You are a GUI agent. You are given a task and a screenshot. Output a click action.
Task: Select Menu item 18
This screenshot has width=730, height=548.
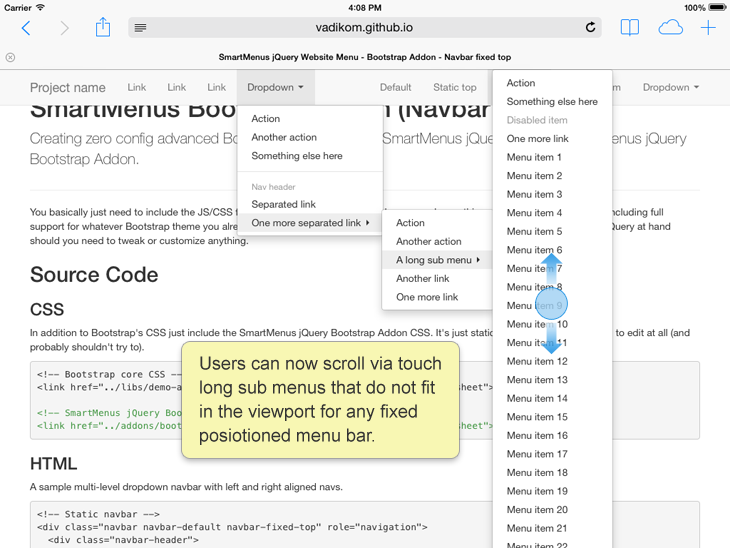pos(552,473)
